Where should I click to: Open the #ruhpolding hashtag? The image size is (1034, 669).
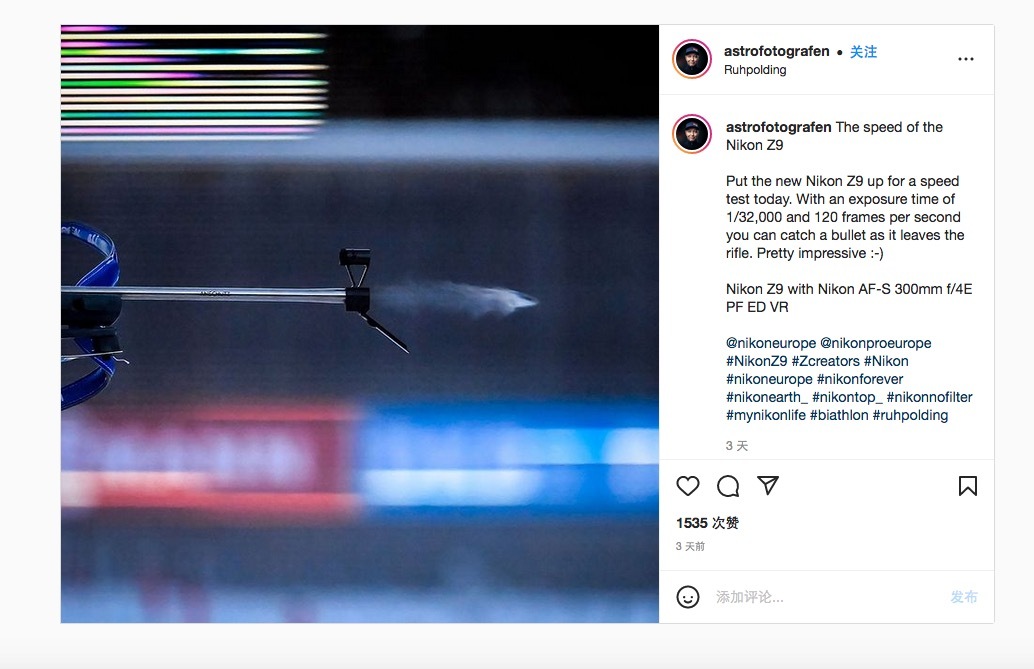910,415
